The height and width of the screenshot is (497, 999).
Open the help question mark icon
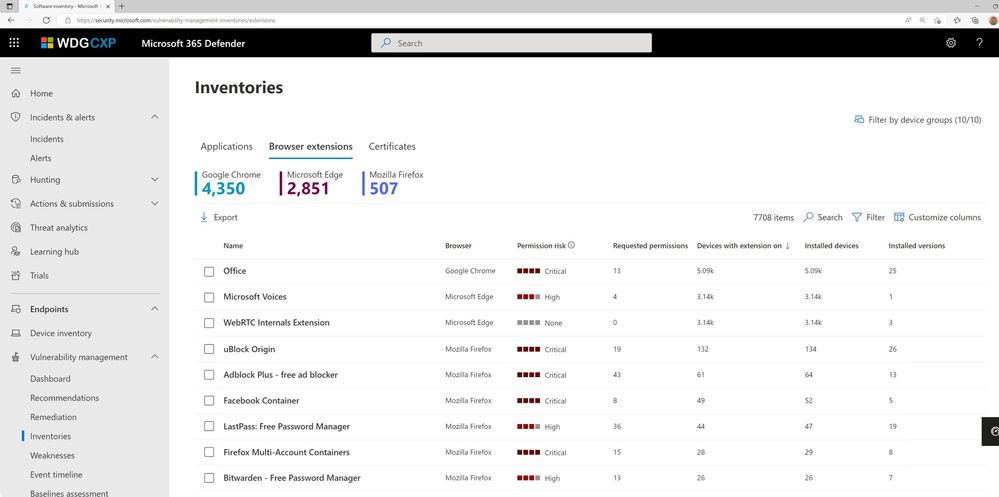click(x=979, y=43)
